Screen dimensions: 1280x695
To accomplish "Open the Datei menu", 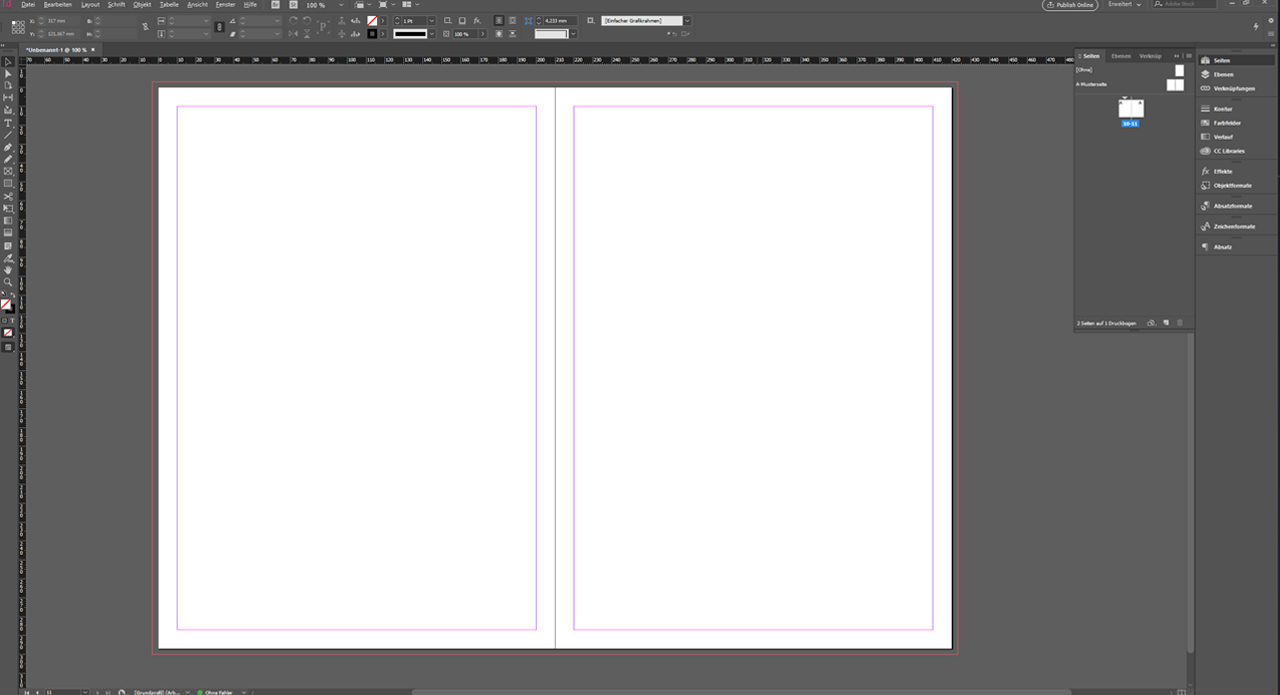I will 28,5.
